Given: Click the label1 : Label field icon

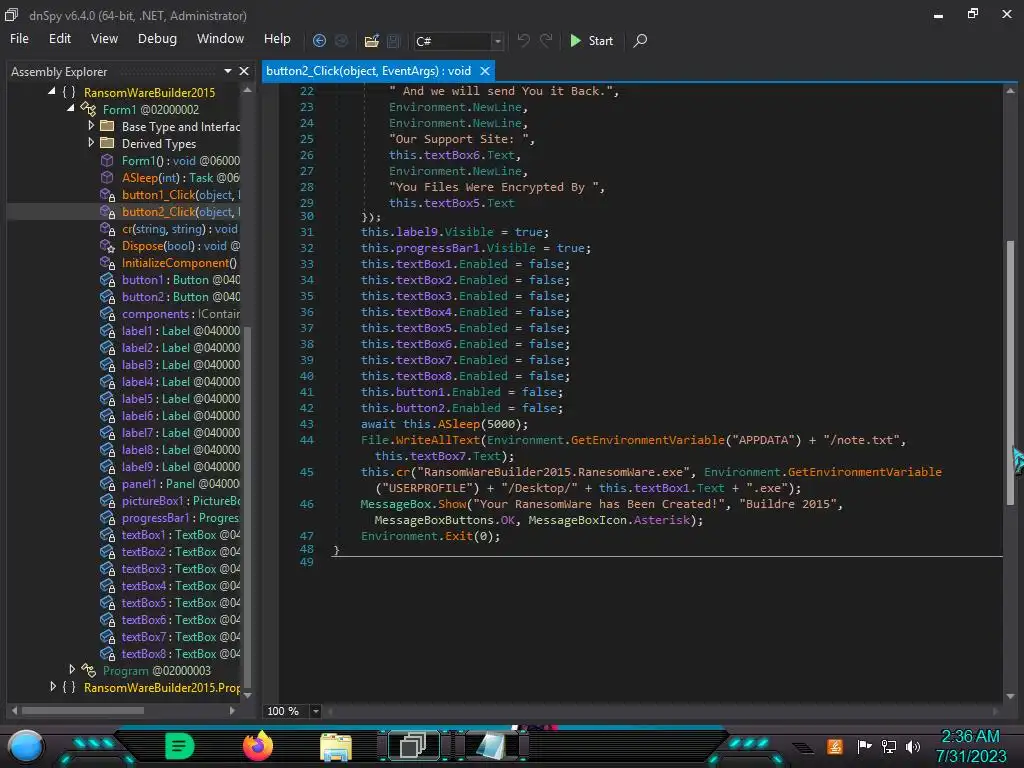Looking at the screenshot, I should pos(108,330).
